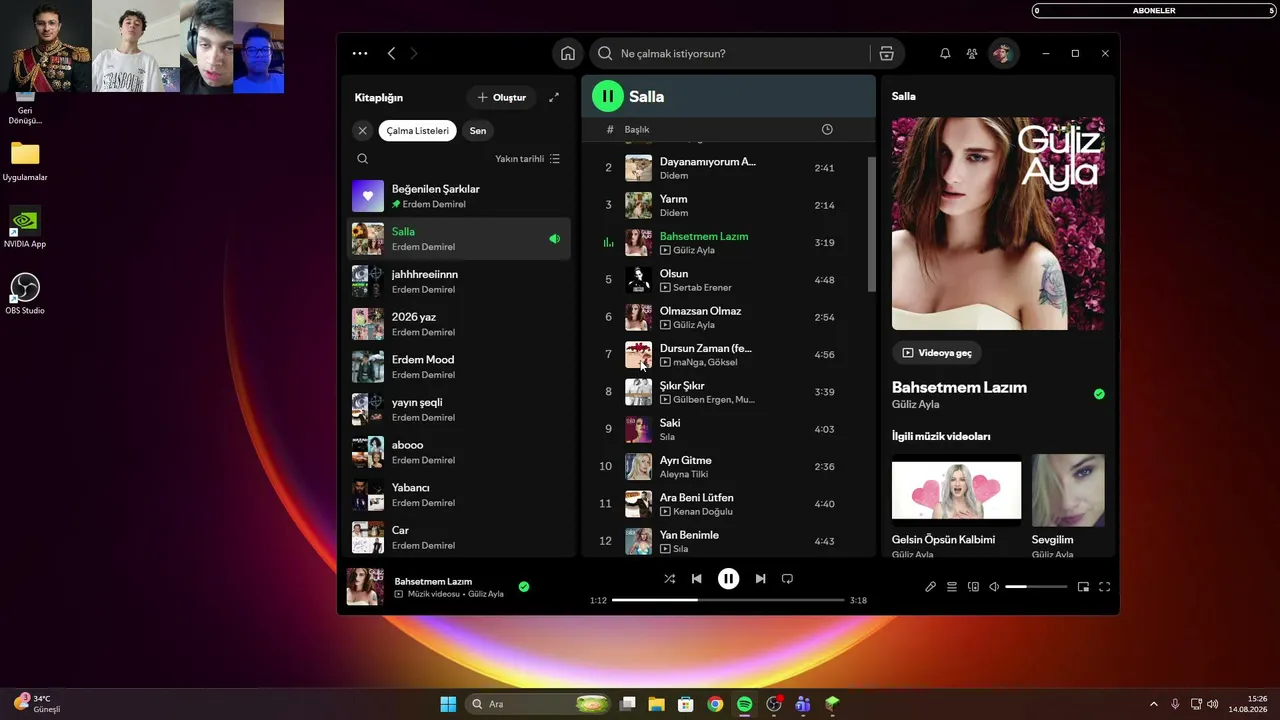The width and height of the screenshot is (1280, 720).
Task: Select the Sen filter chip
Action: 478,130
